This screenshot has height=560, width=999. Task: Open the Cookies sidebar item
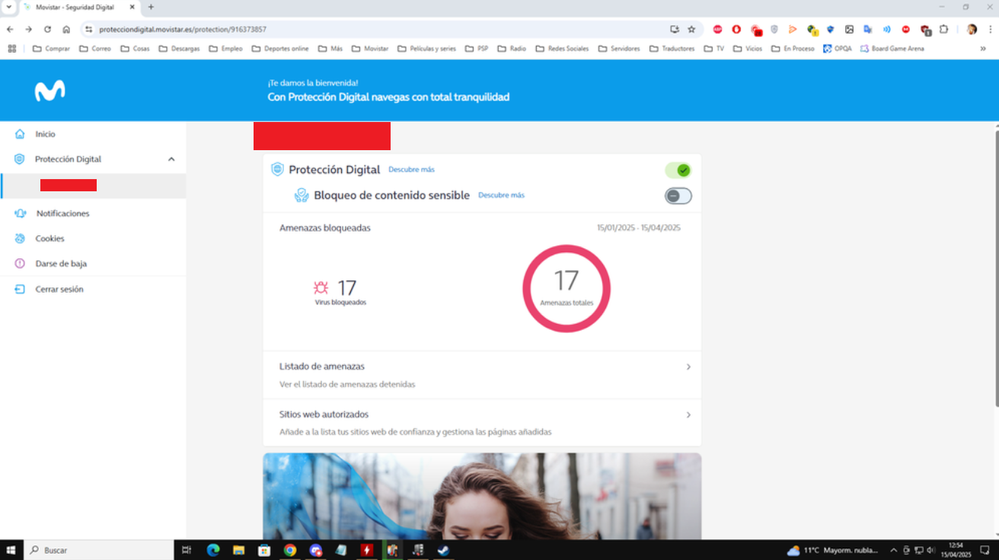(50, 238)
